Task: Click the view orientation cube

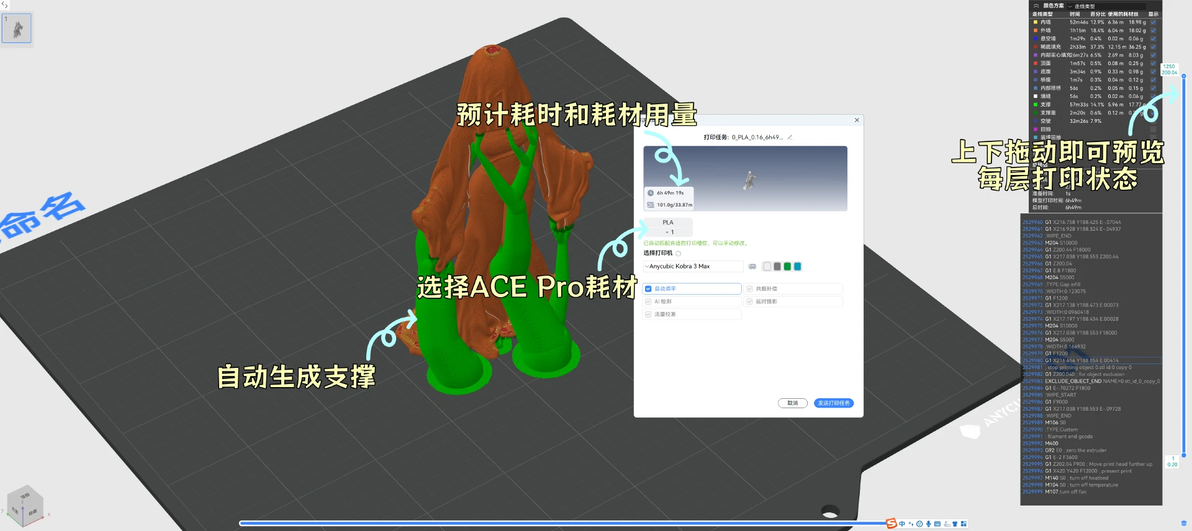Action: tap(24, 505)
